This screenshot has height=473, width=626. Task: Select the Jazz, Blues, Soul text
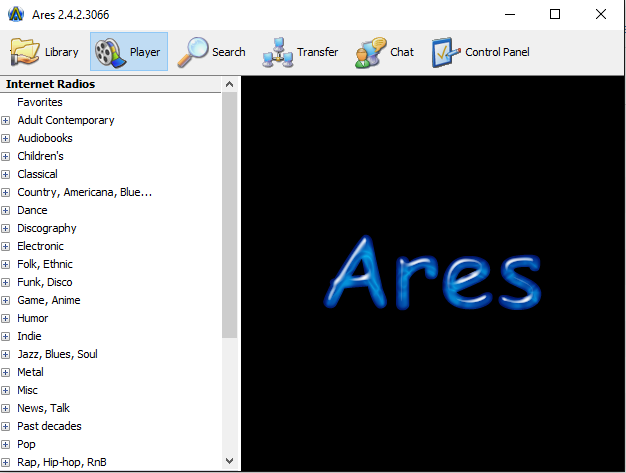(x=57, y=354)
